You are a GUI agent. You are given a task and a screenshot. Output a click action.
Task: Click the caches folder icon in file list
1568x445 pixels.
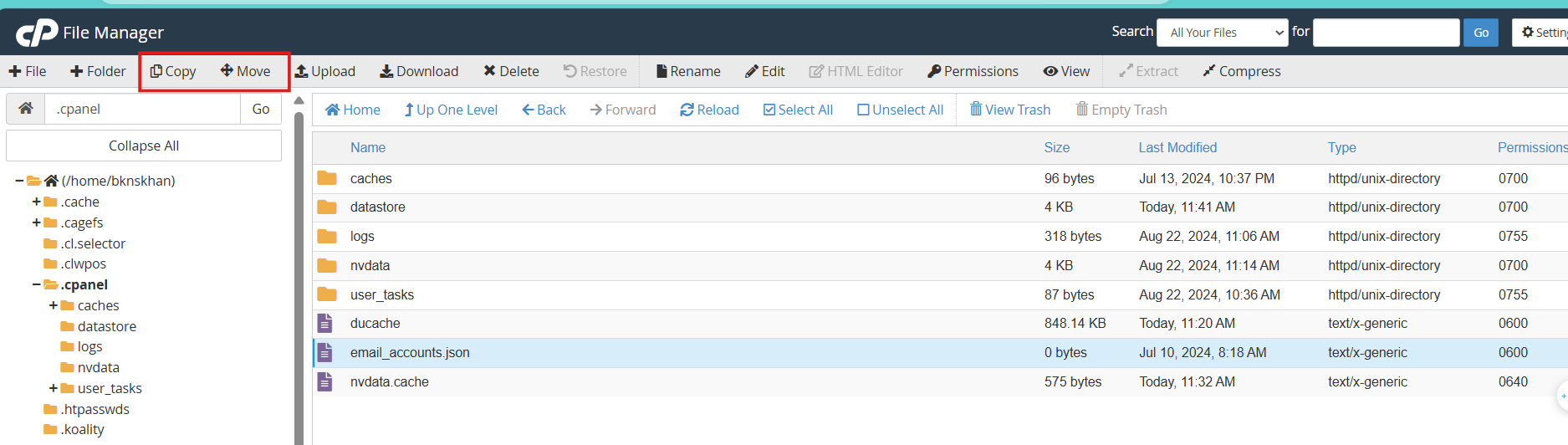(x=327, y=178)
